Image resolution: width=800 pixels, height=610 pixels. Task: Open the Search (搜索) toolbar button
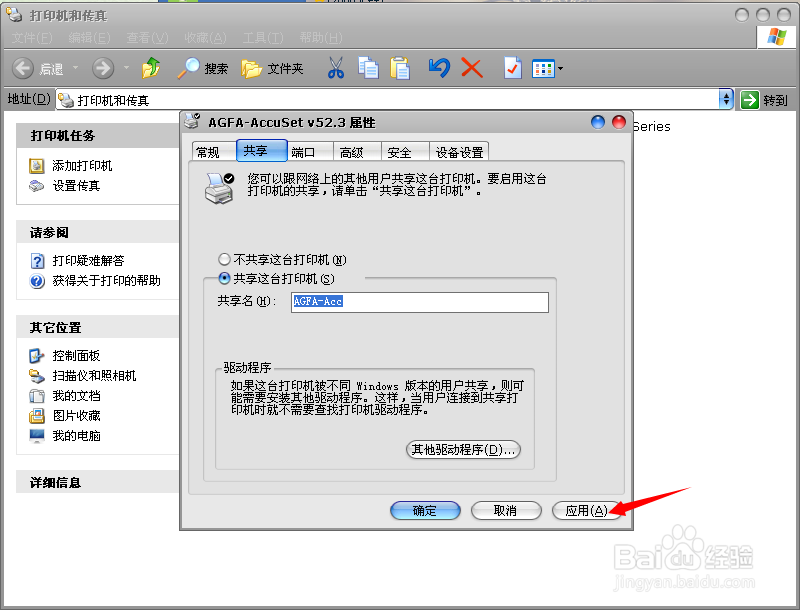203,68
